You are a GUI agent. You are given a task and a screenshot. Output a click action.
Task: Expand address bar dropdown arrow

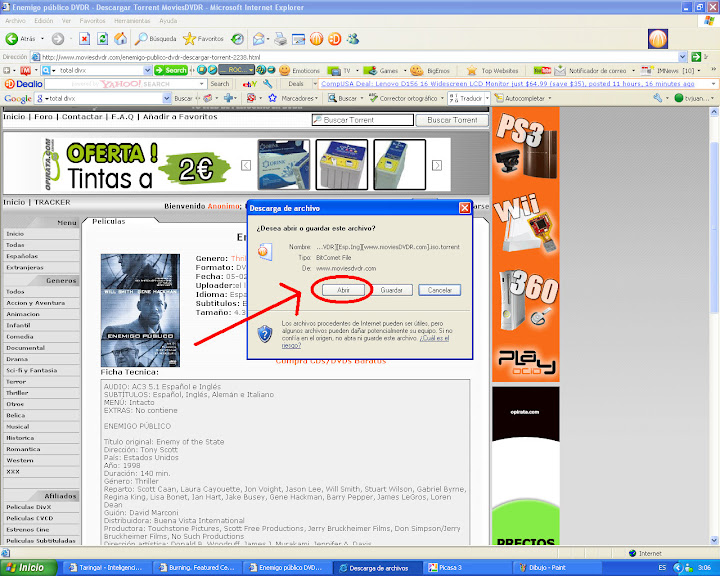coord(682,57)
